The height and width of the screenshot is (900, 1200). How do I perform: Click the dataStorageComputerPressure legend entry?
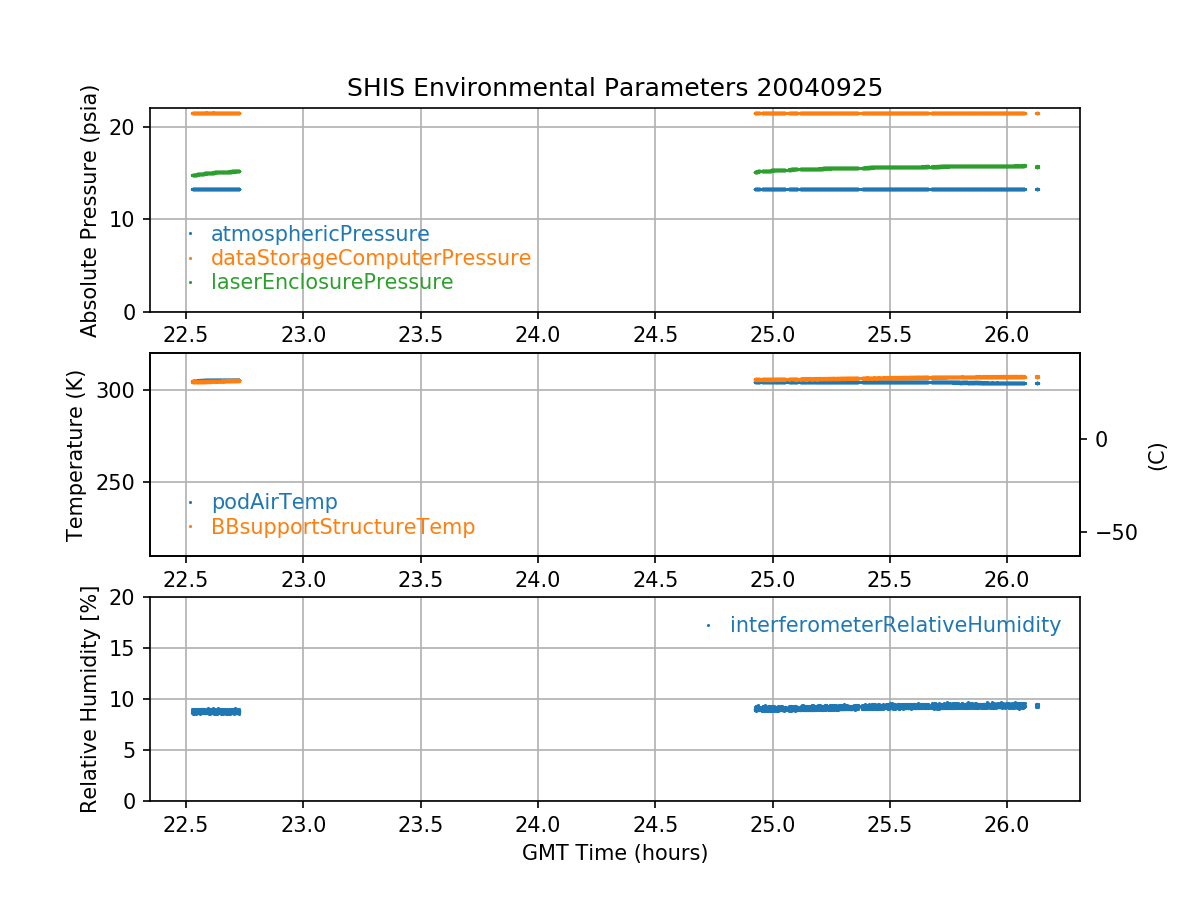(x=370, y=258)
